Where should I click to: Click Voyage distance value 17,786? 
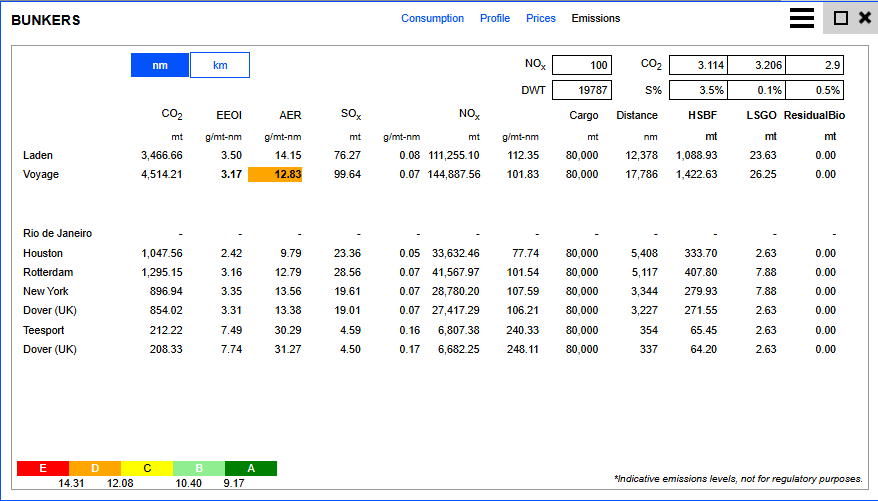point(641,174)
